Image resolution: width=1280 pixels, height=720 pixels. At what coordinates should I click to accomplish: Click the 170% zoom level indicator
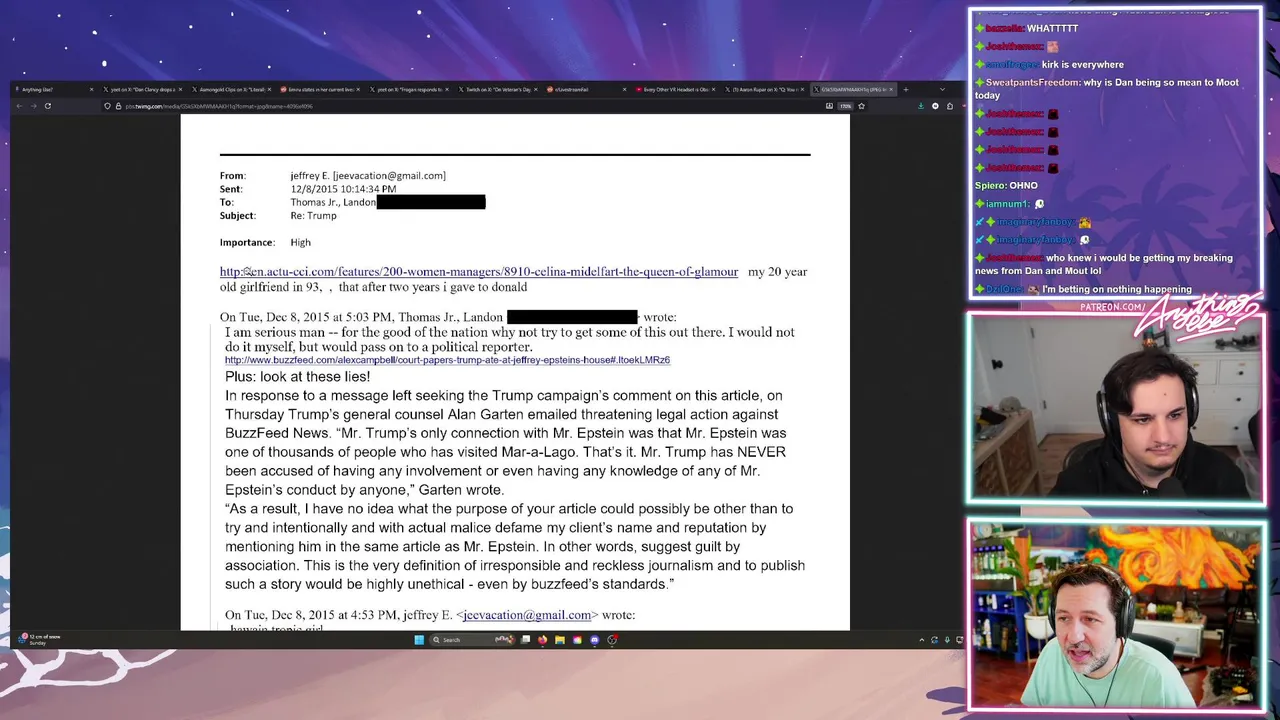[x=845, y=106]
